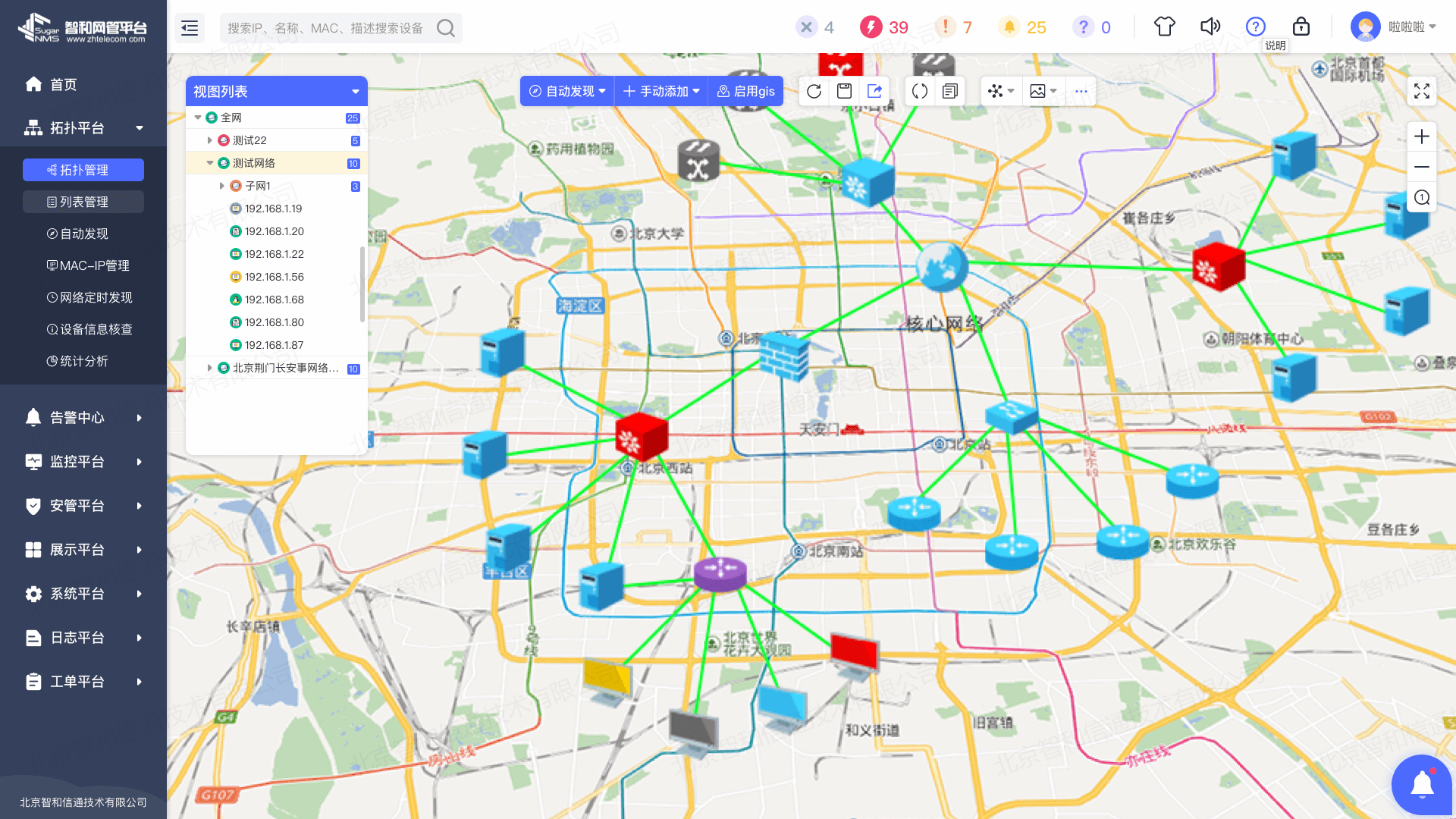The height and width of the screenshot is (819, 1456).
Task: Expand the 日志平台 sidebar menu
Action: pyautogui.click(x=83, y=637)
